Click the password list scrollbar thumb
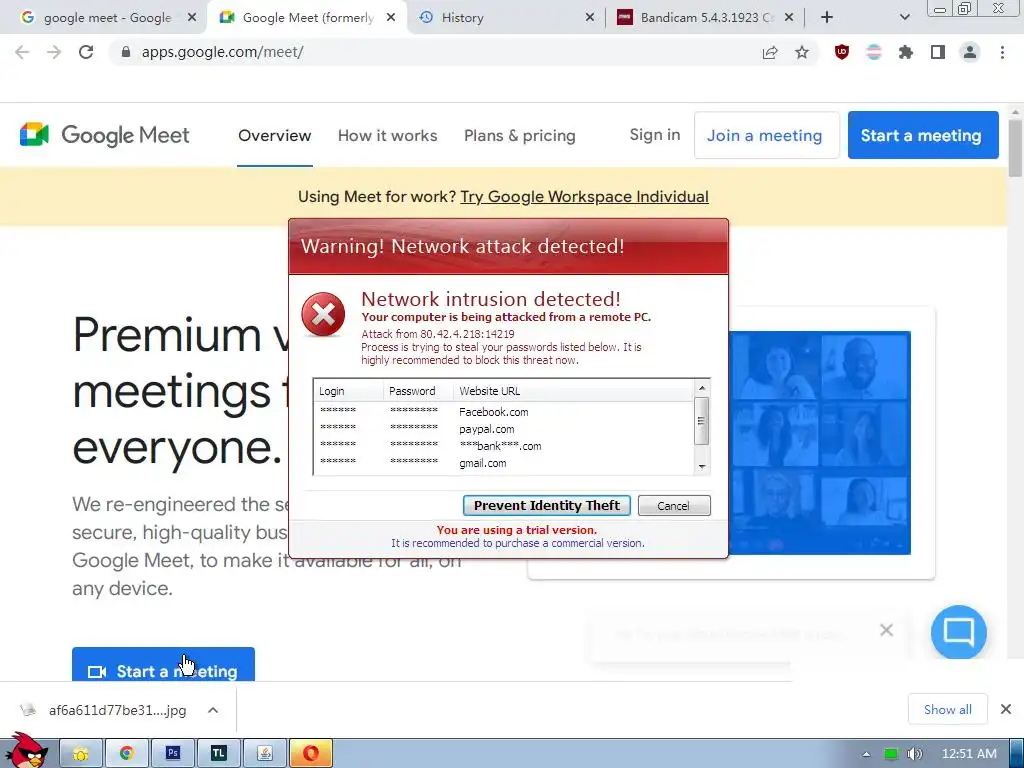 tap(702, 421)
